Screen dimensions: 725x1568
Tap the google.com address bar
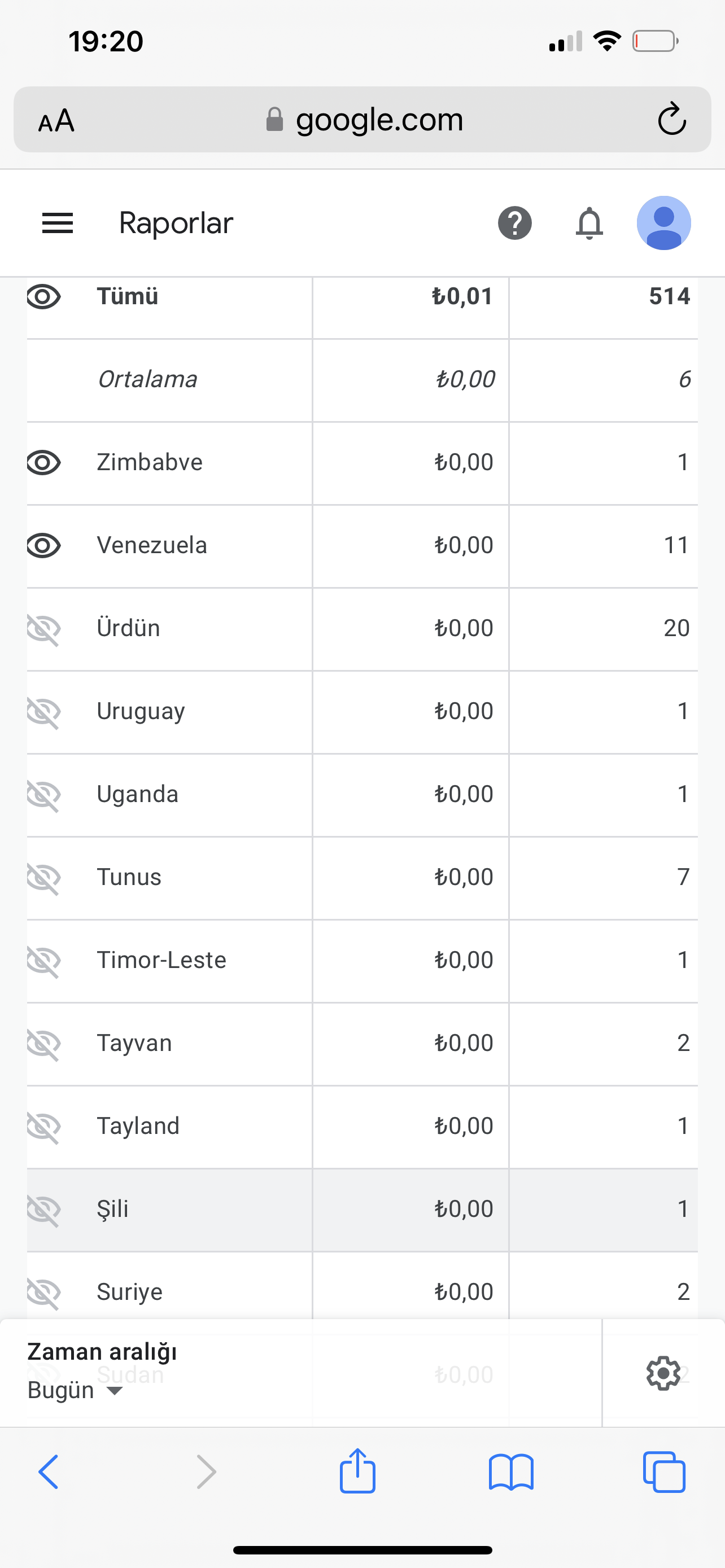[363, 119]
